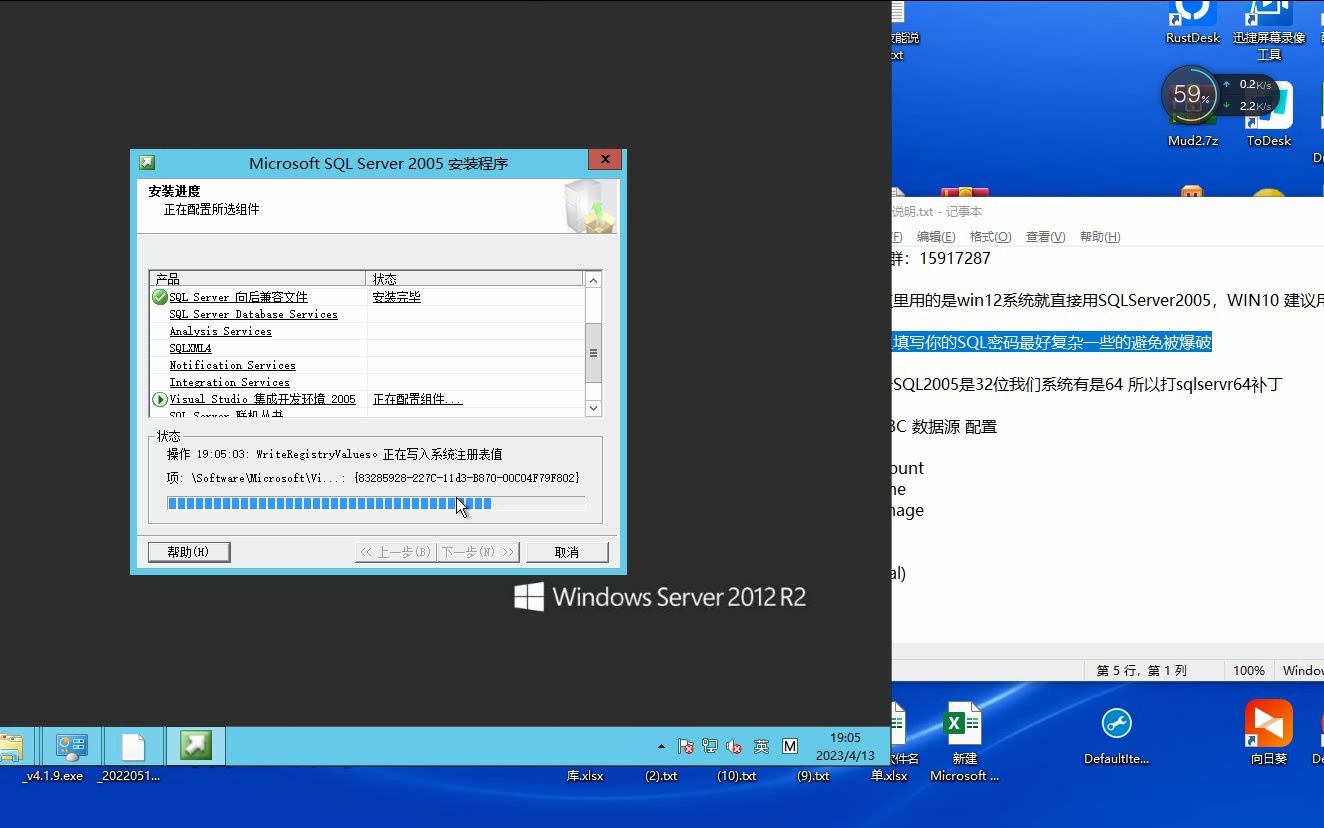The image size is (1324, 828).
Task: Open the Analysis Services product link
Action: coord(220,331)
